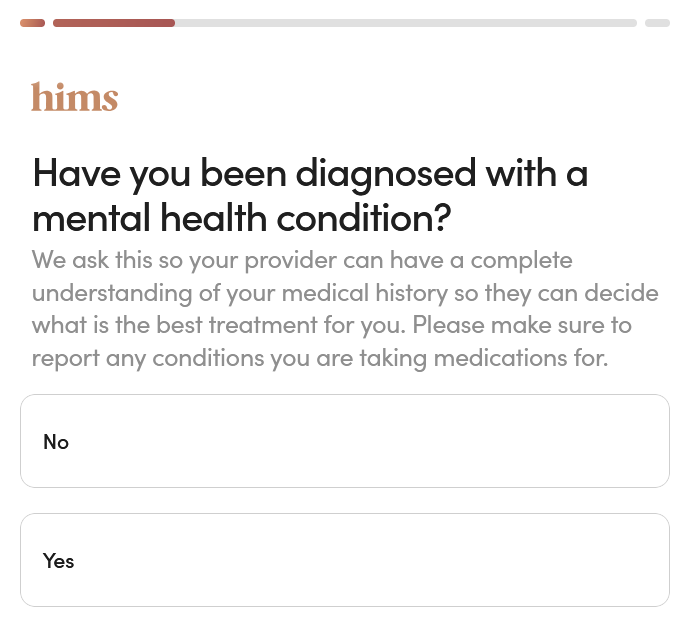Click the heading line "mental health condition?"
This screenshot has width=690, height=629.
(242, 216)
